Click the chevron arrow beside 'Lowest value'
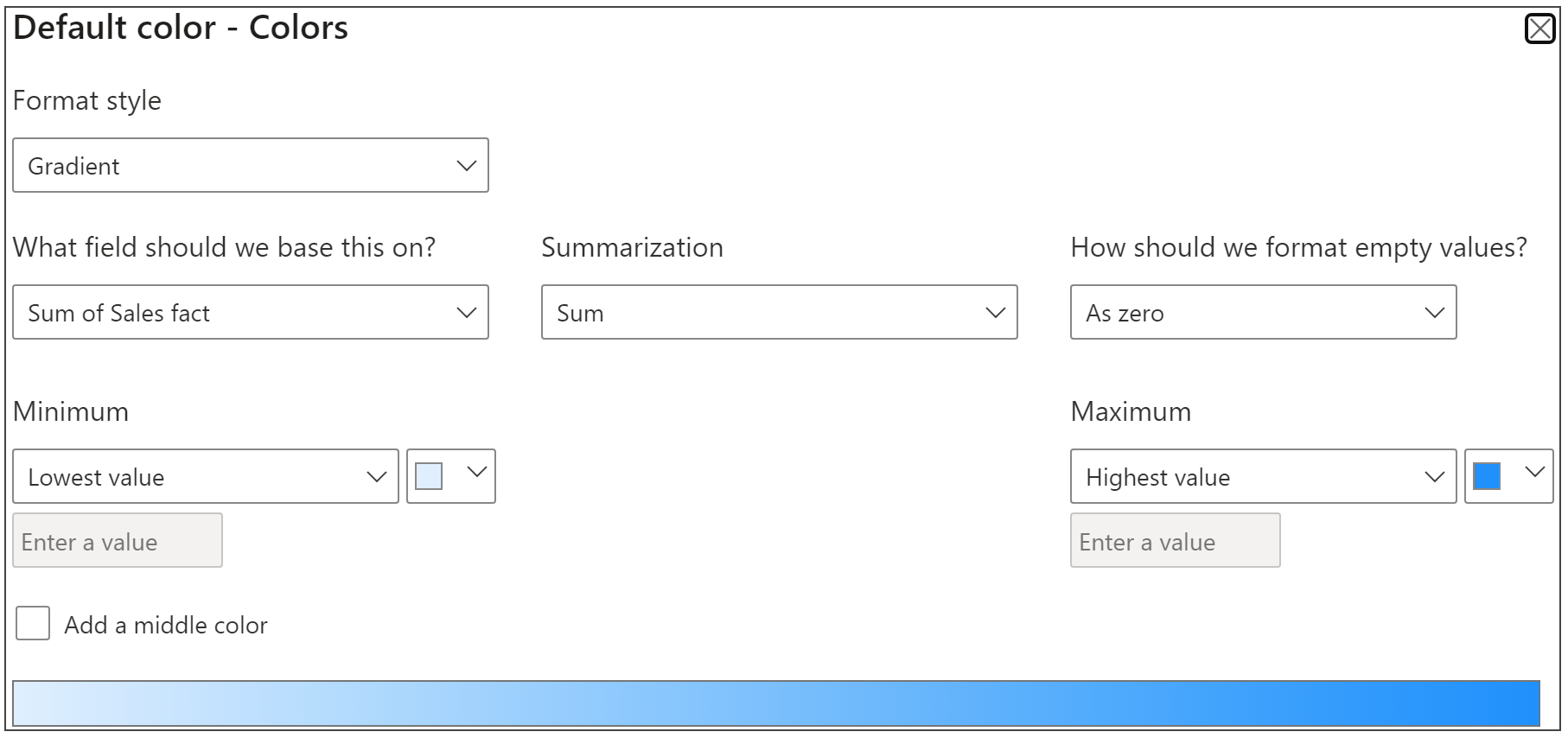Screen dimensions: 1568x738 pyautogui.click(x=376, y=476)
